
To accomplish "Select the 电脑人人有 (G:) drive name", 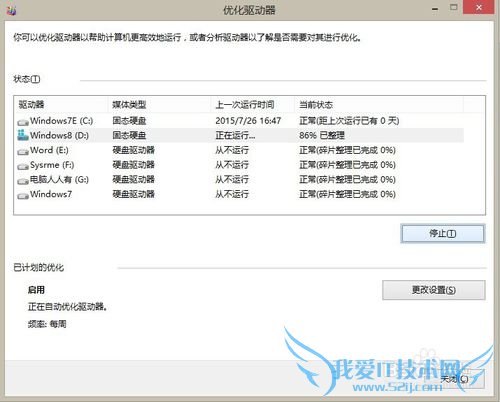I will click(59, 179).
